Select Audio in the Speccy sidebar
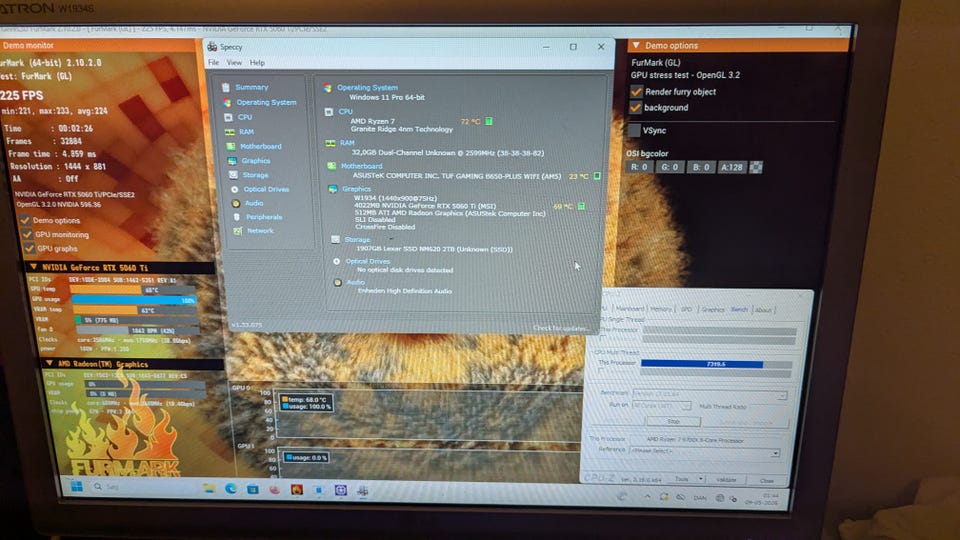 254,203
